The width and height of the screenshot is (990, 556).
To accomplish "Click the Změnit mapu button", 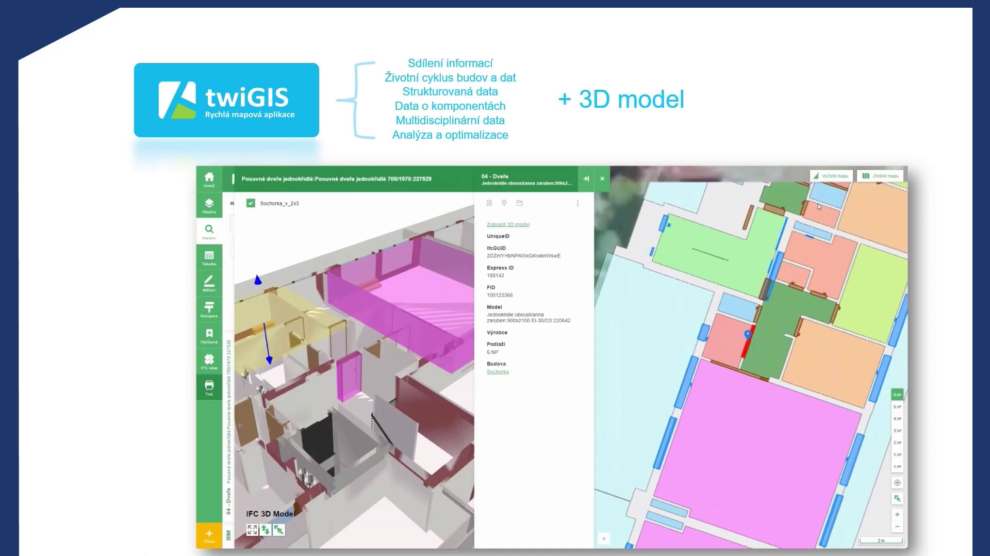I will pos(880,176).
